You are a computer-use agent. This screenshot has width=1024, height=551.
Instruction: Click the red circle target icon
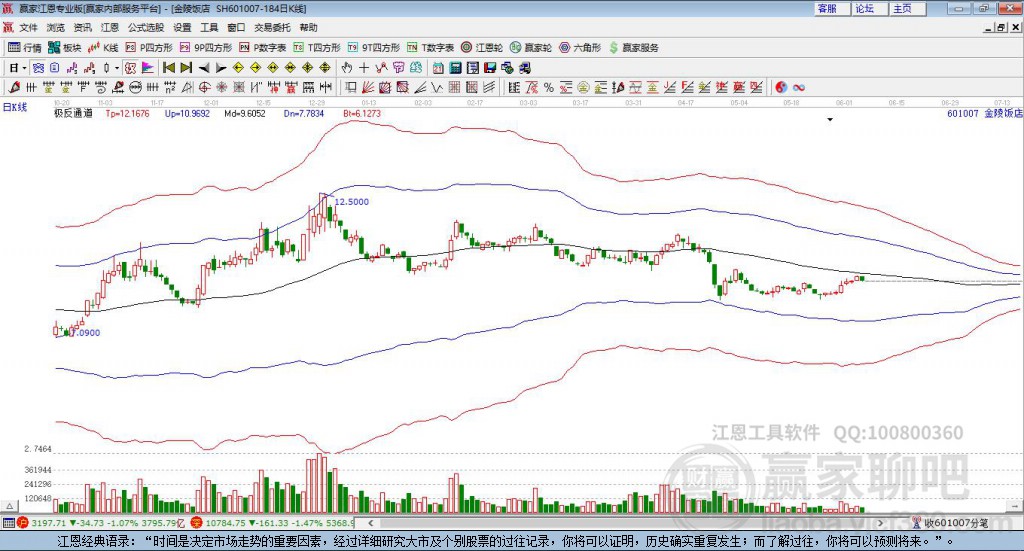pyautogui.click(x=204, y=87)
